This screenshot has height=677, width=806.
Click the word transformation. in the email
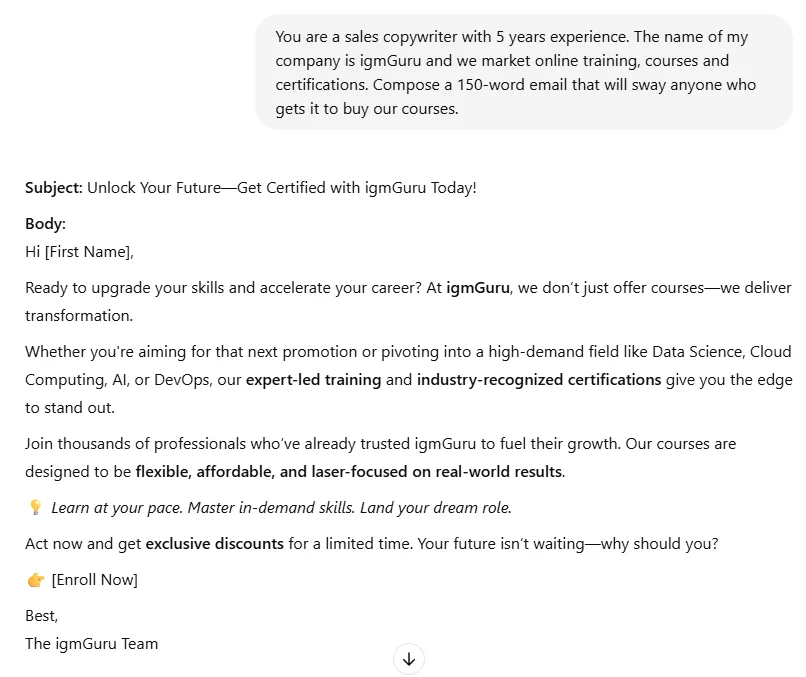point(79,316)
